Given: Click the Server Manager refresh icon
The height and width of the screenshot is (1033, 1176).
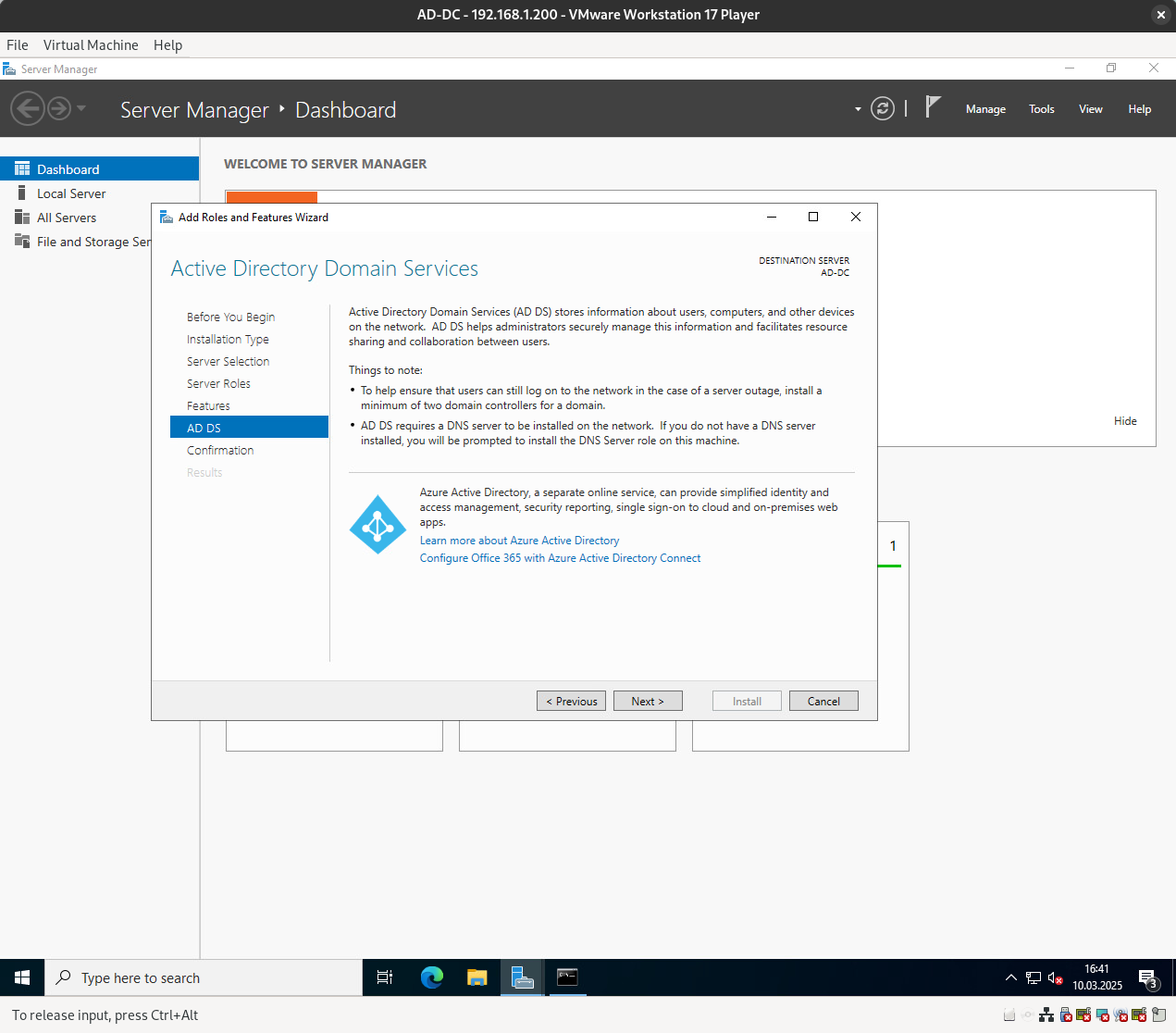Looking at the screenshot, I should (x=883, y=109).
